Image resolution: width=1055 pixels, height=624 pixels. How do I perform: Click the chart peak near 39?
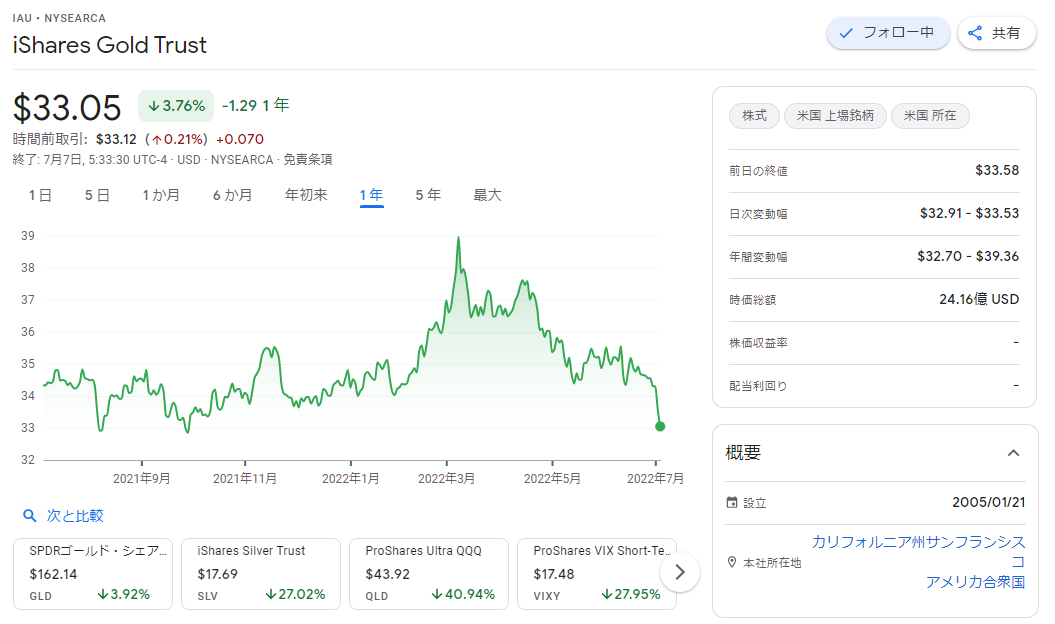coord(459,238)
